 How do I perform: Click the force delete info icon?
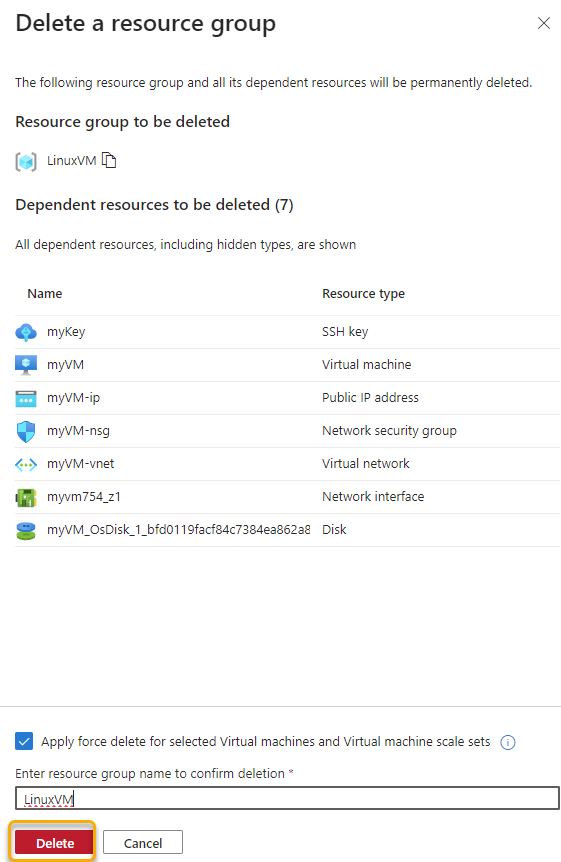coord(508,742)
